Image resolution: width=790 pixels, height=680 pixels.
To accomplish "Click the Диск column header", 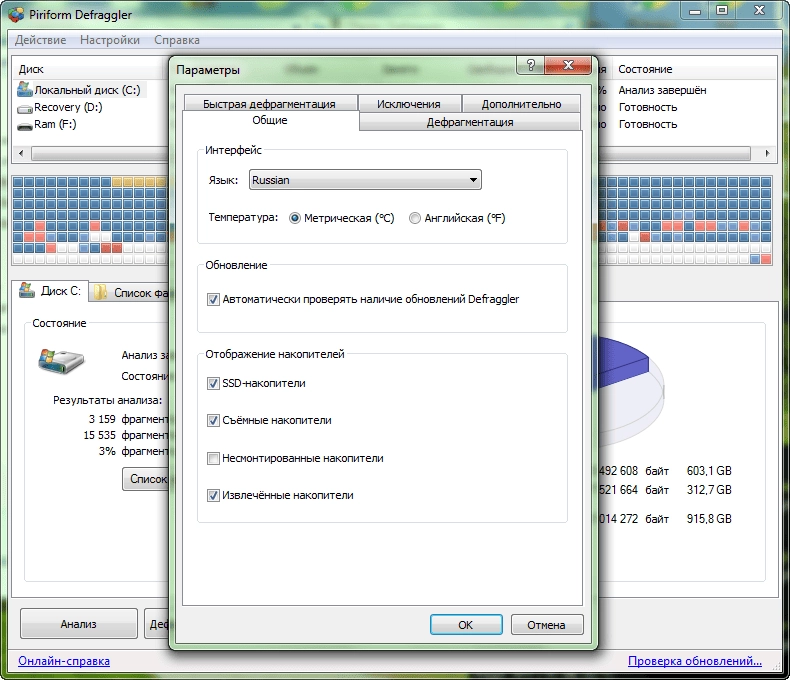I will click(x=31, y=69).
